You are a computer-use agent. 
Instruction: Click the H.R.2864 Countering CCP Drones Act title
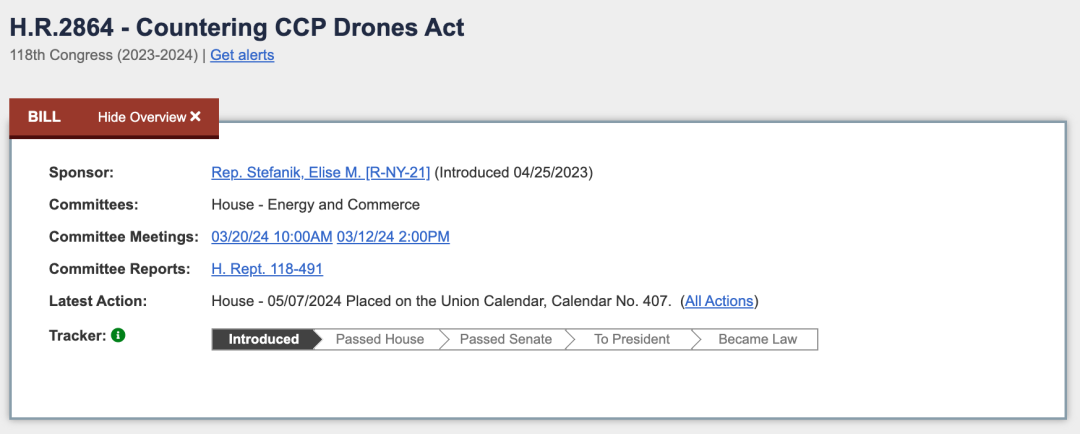237,28
